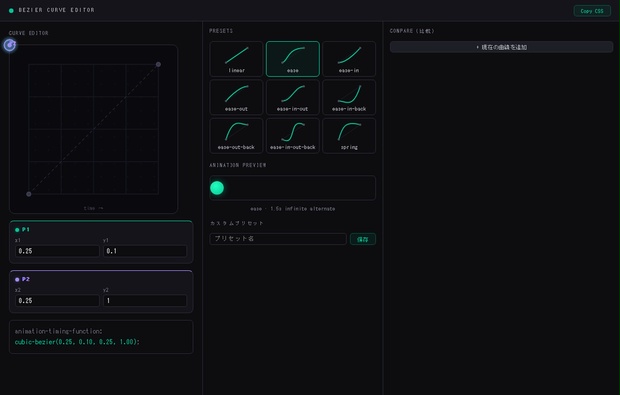Image resolution: width=620 pixels, height=395 pixels.
Task: Select the linear preset curve
Action: [x=236, y=59]
